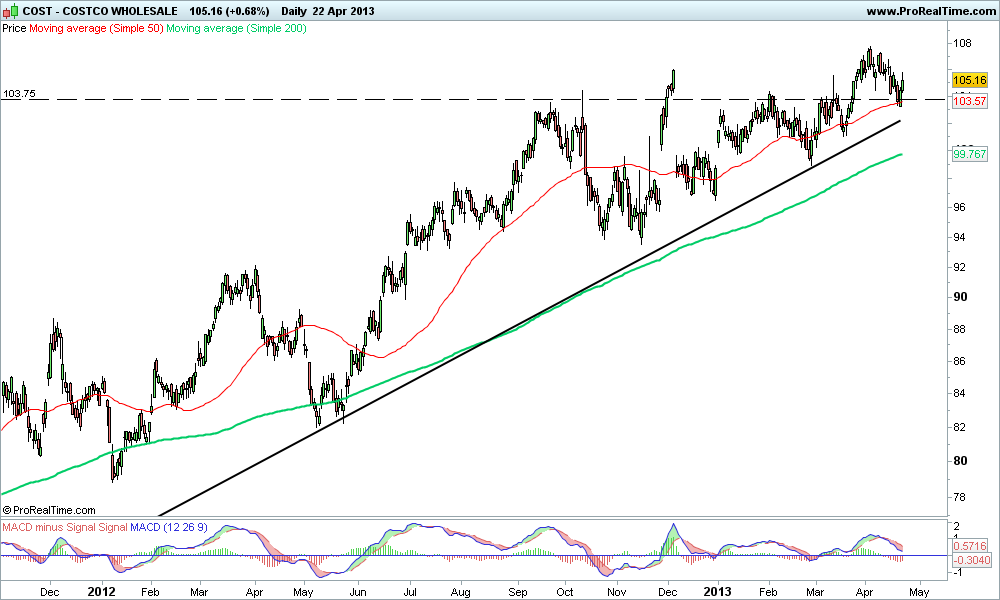Screen dimensions: 1000x600
Task: Click the 88 price axis value
Action: coord(960,329)
